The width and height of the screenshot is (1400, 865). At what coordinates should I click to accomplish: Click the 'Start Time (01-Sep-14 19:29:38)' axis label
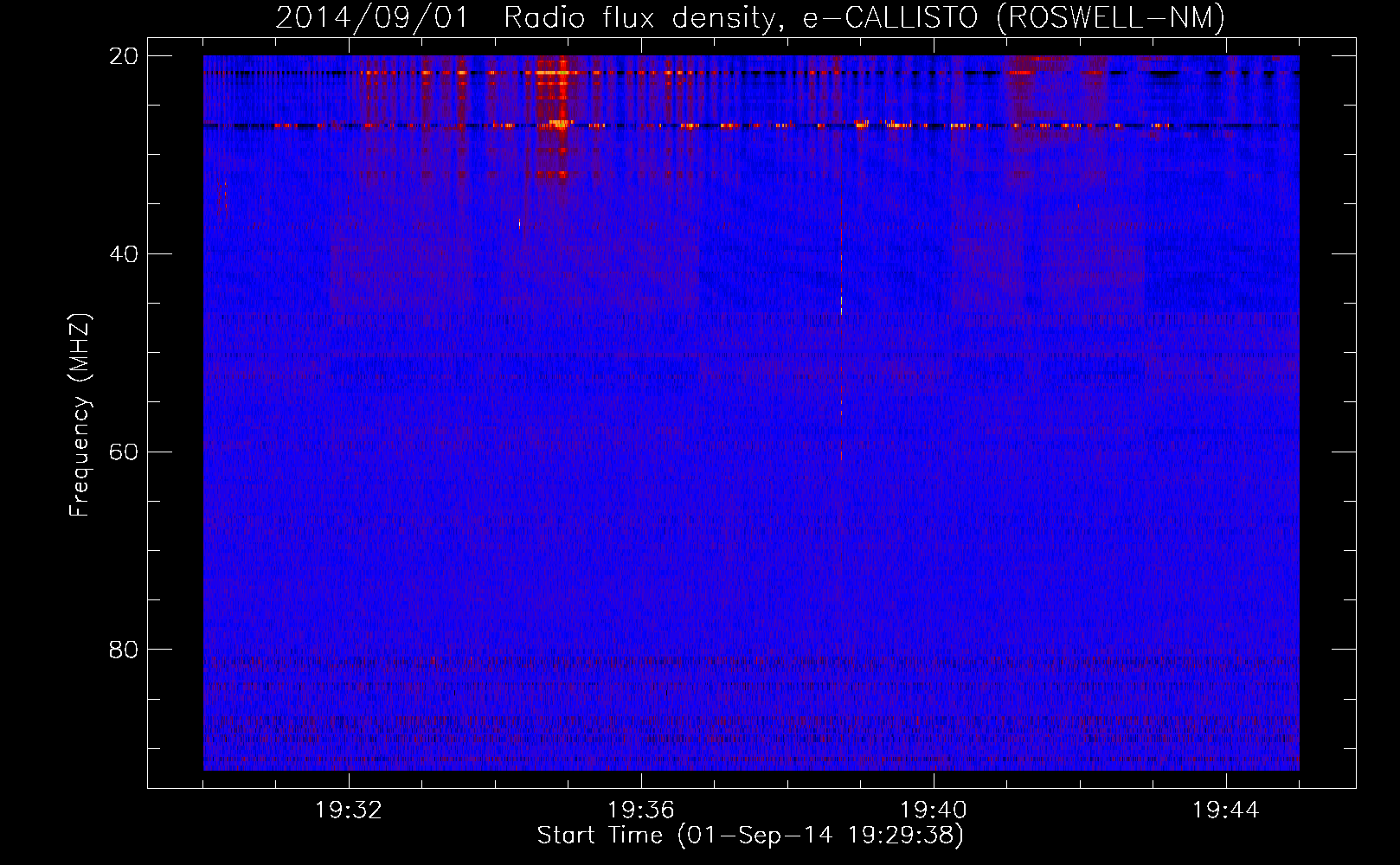coord(750,836)
